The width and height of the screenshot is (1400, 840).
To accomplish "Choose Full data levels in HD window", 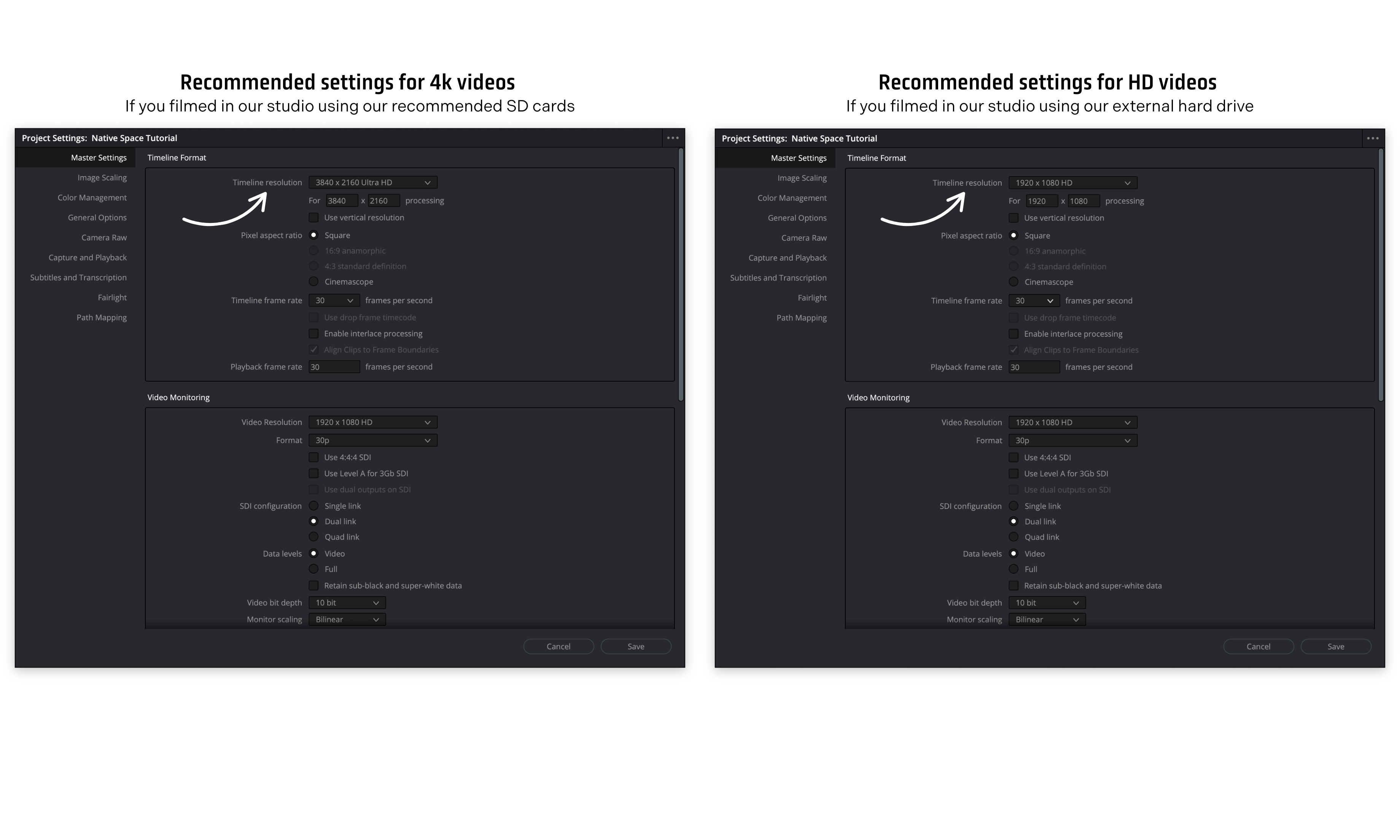I will coord(1013,570).
